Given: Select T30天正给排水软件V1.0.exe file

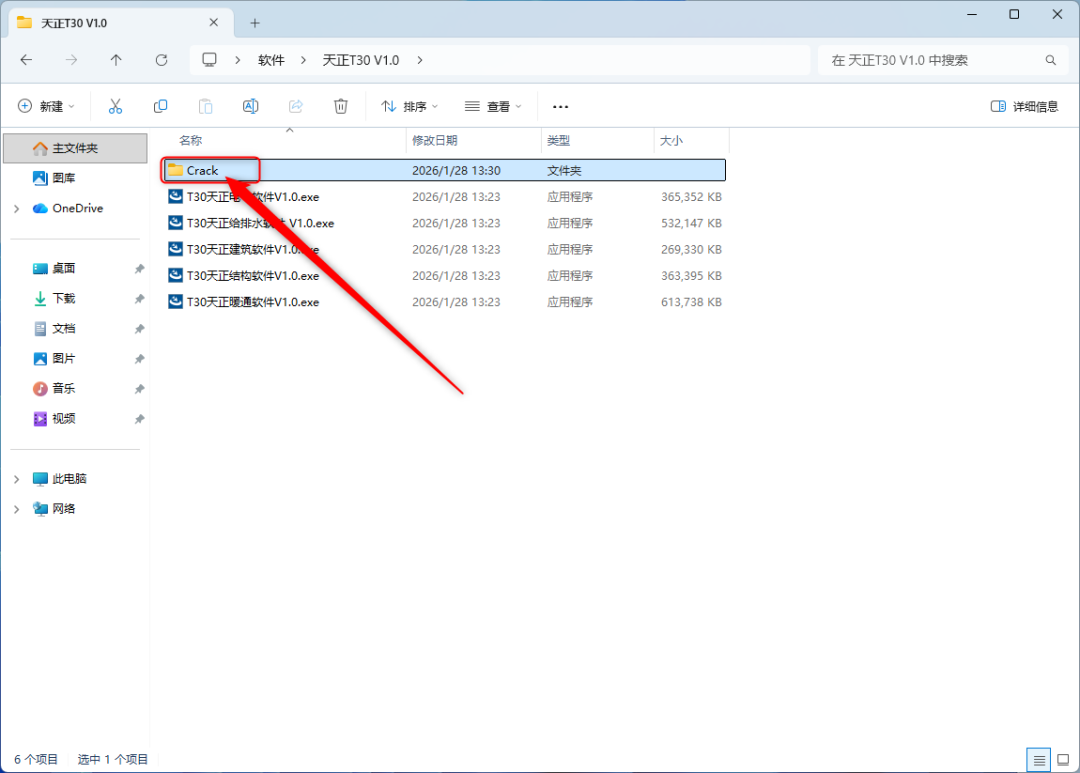Looking at the screenshot, I should [x=445, y=223].
